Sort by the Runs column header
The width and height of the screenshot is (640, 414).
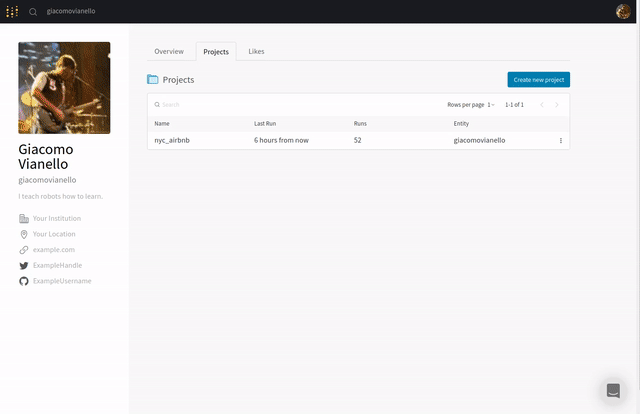coord(360,124)
